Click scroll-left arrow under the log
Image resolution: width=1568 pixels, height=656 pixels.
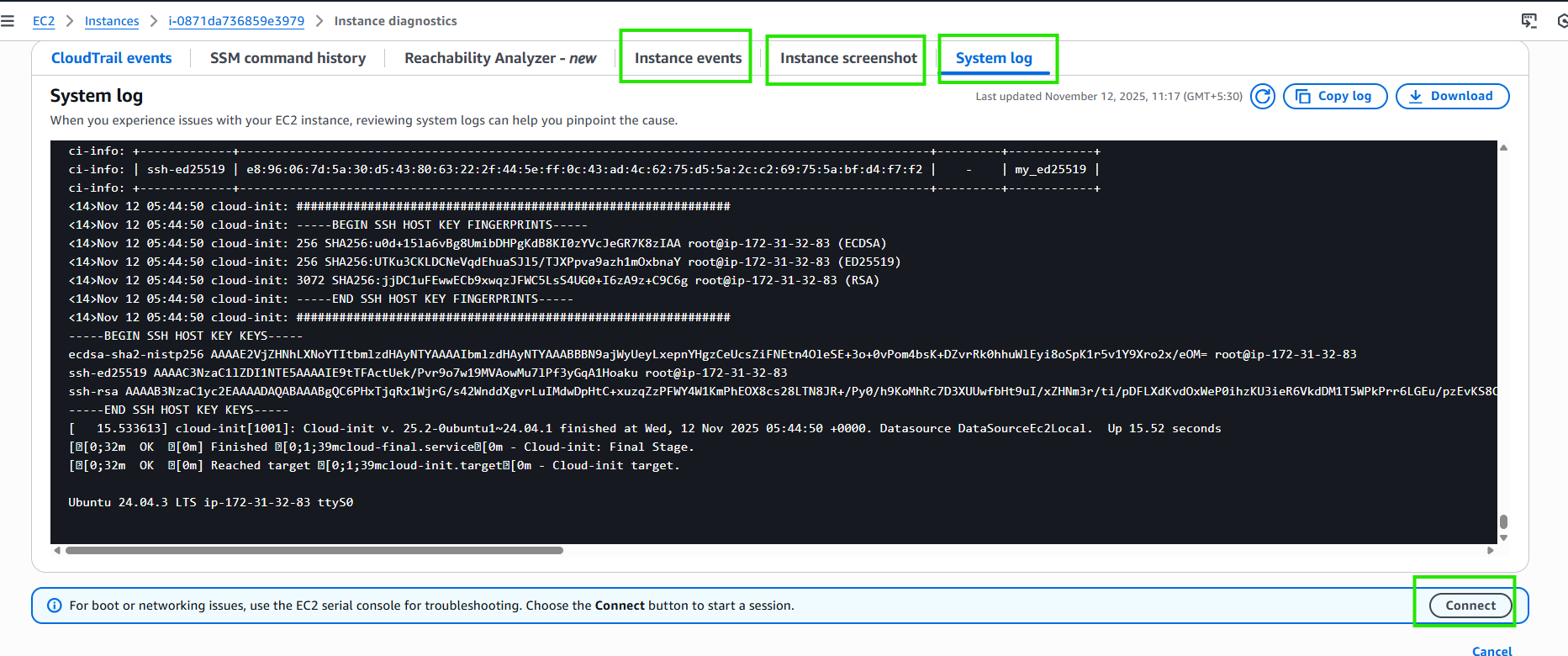point(57,551)
